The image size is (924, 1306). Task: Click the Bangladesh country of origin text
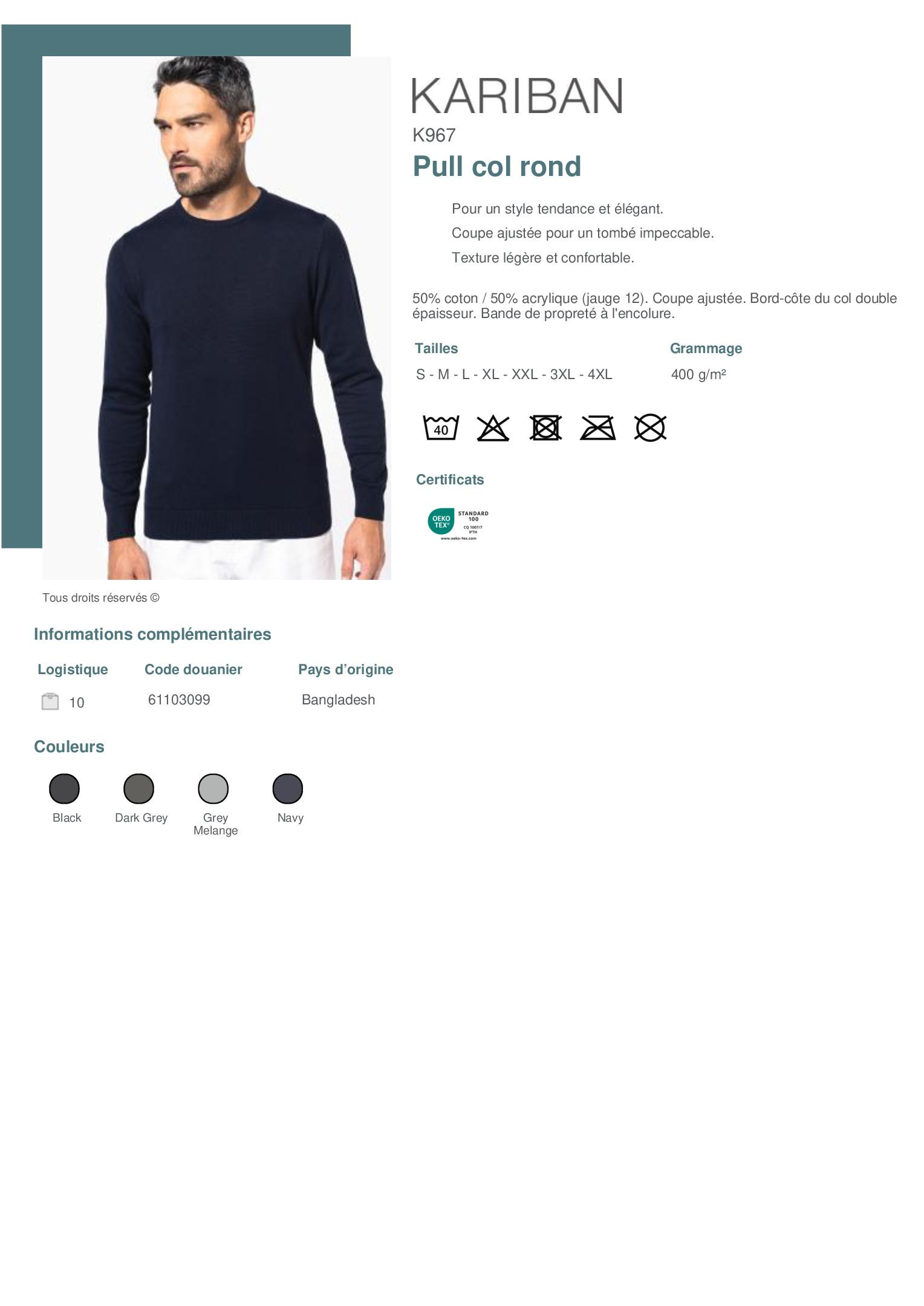coord(338,700)
